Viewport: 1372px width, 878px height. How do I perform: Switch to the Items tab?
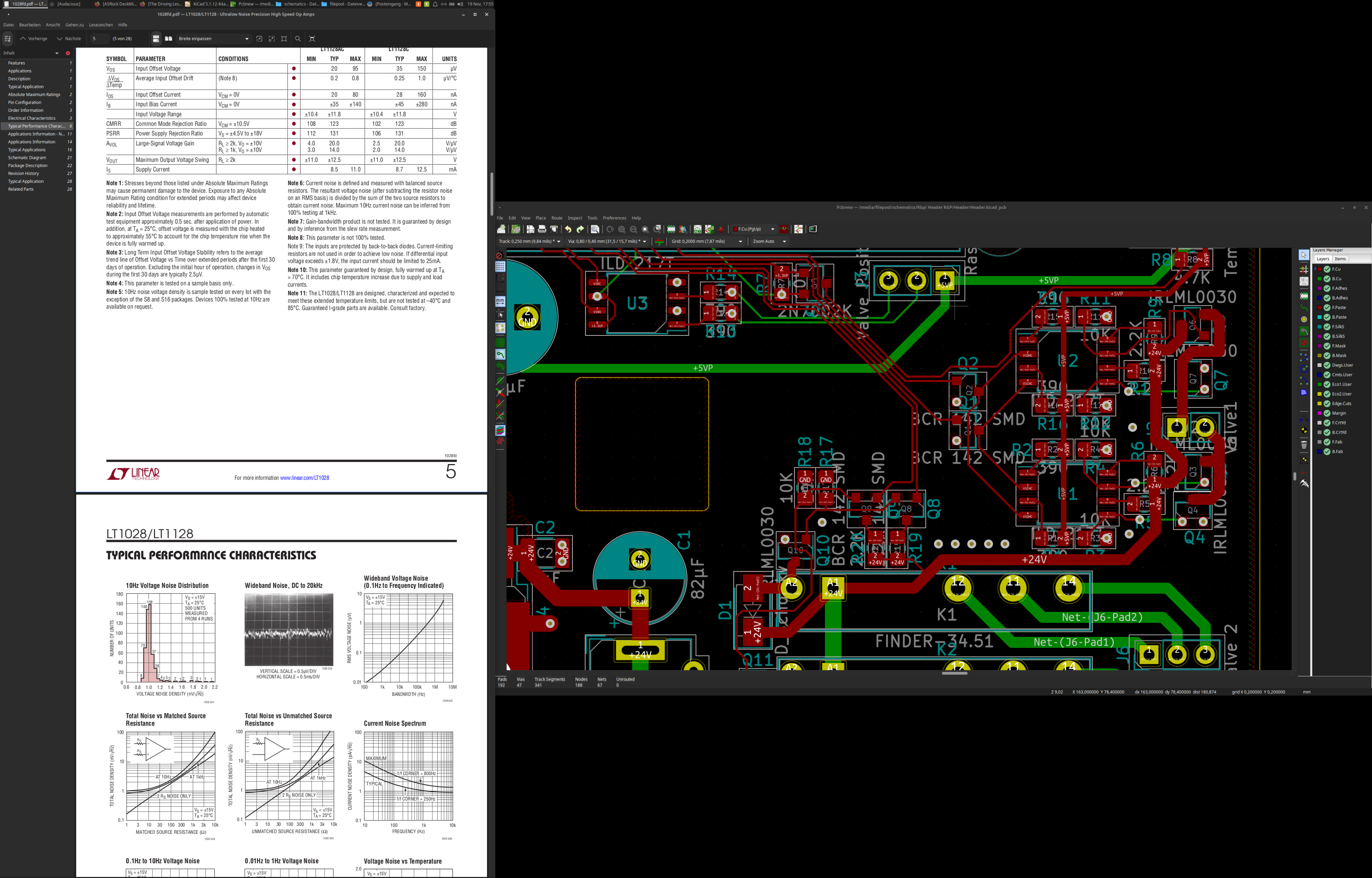1340,259
